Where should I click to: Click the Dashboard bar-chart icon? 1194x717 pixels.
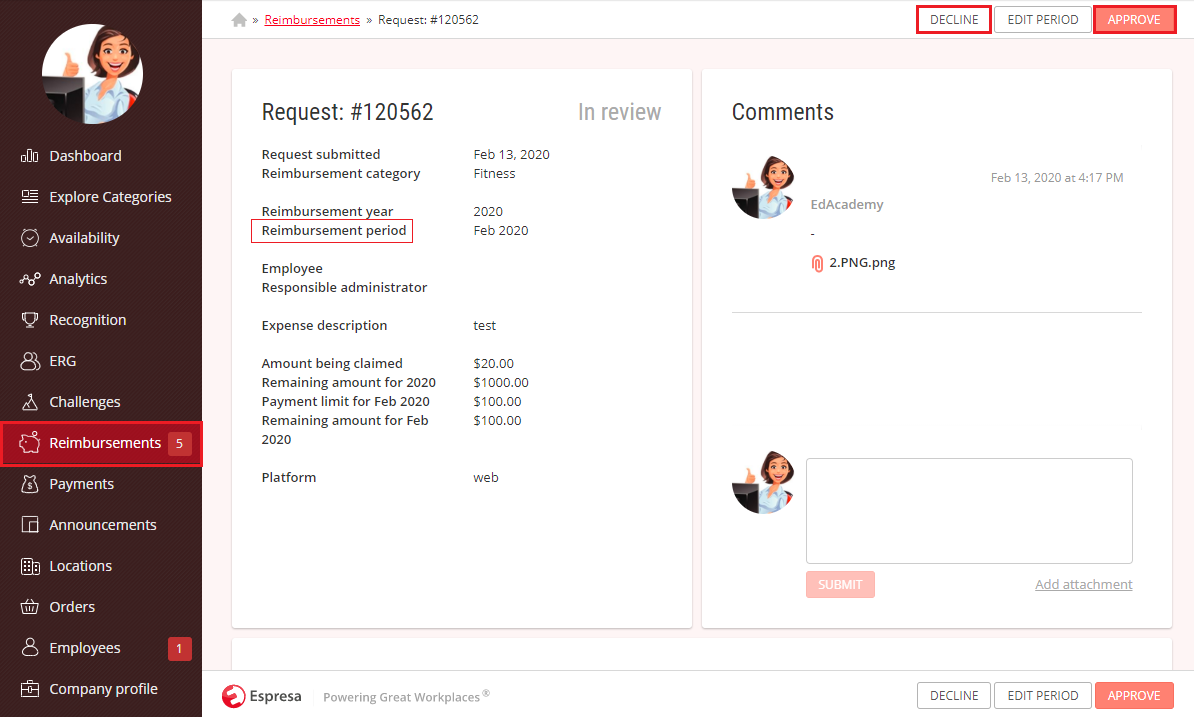(x=30, y=156)
